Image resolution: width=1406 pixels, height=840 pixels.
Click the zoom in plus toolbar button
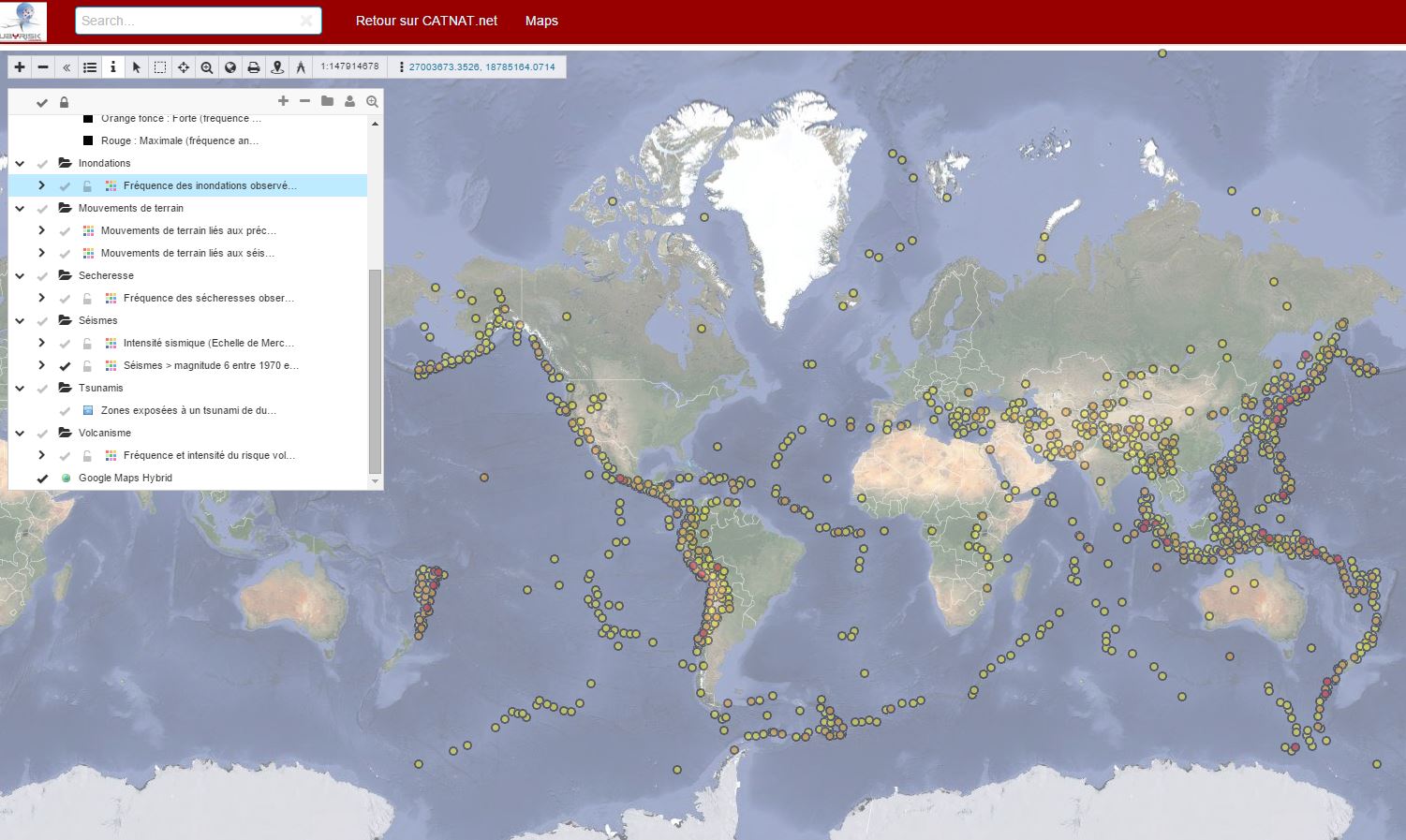20,67
